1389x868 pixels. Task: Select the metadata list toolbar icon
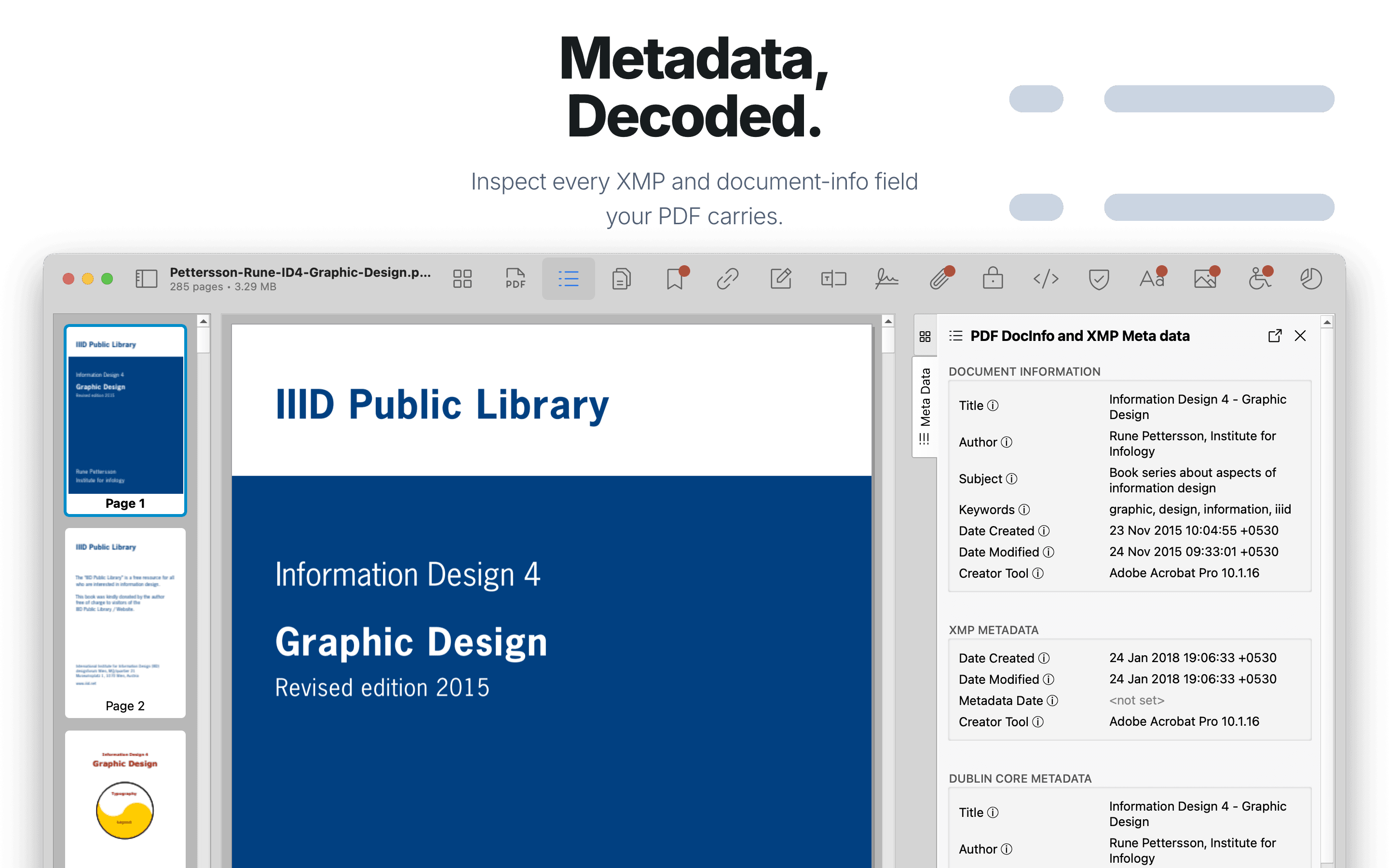[x=568, y=279]
